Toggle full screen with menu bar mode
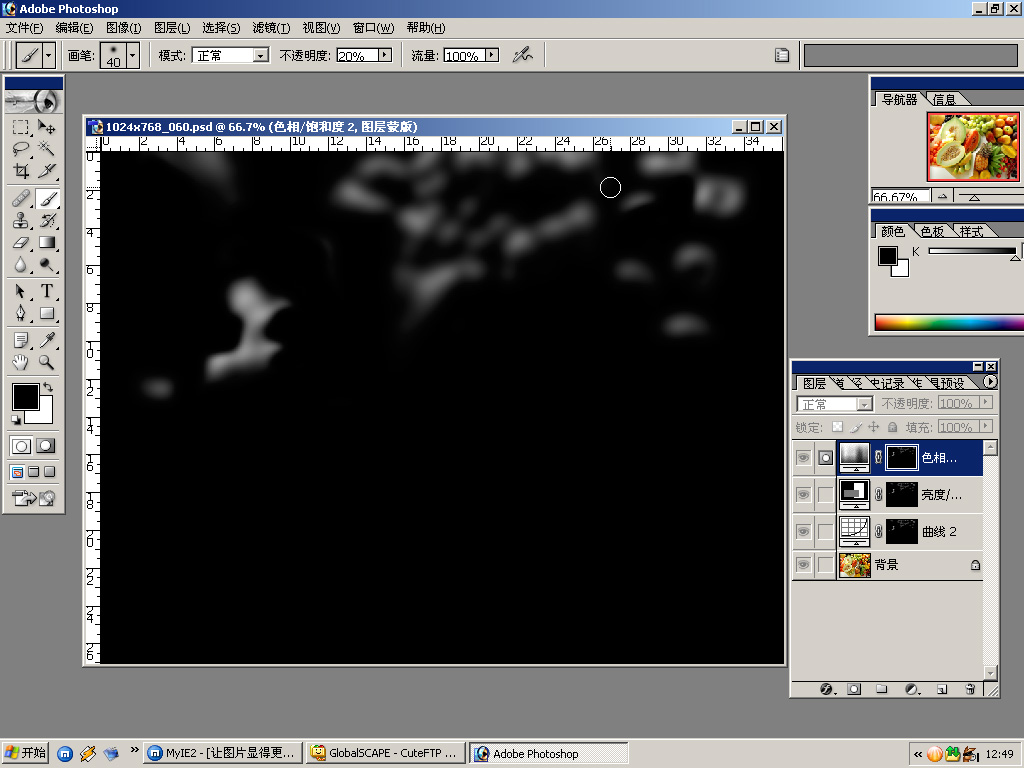The width and height of the screenshot is (1024, 768). tap(34, 472)
